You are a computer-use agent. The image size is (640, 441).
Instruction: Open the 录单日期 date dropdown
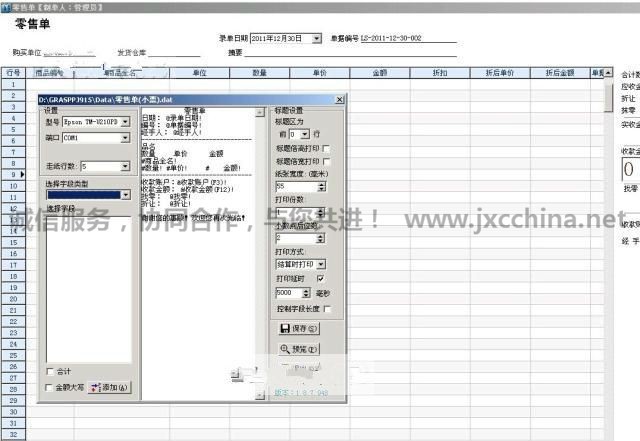coord(316,38)
